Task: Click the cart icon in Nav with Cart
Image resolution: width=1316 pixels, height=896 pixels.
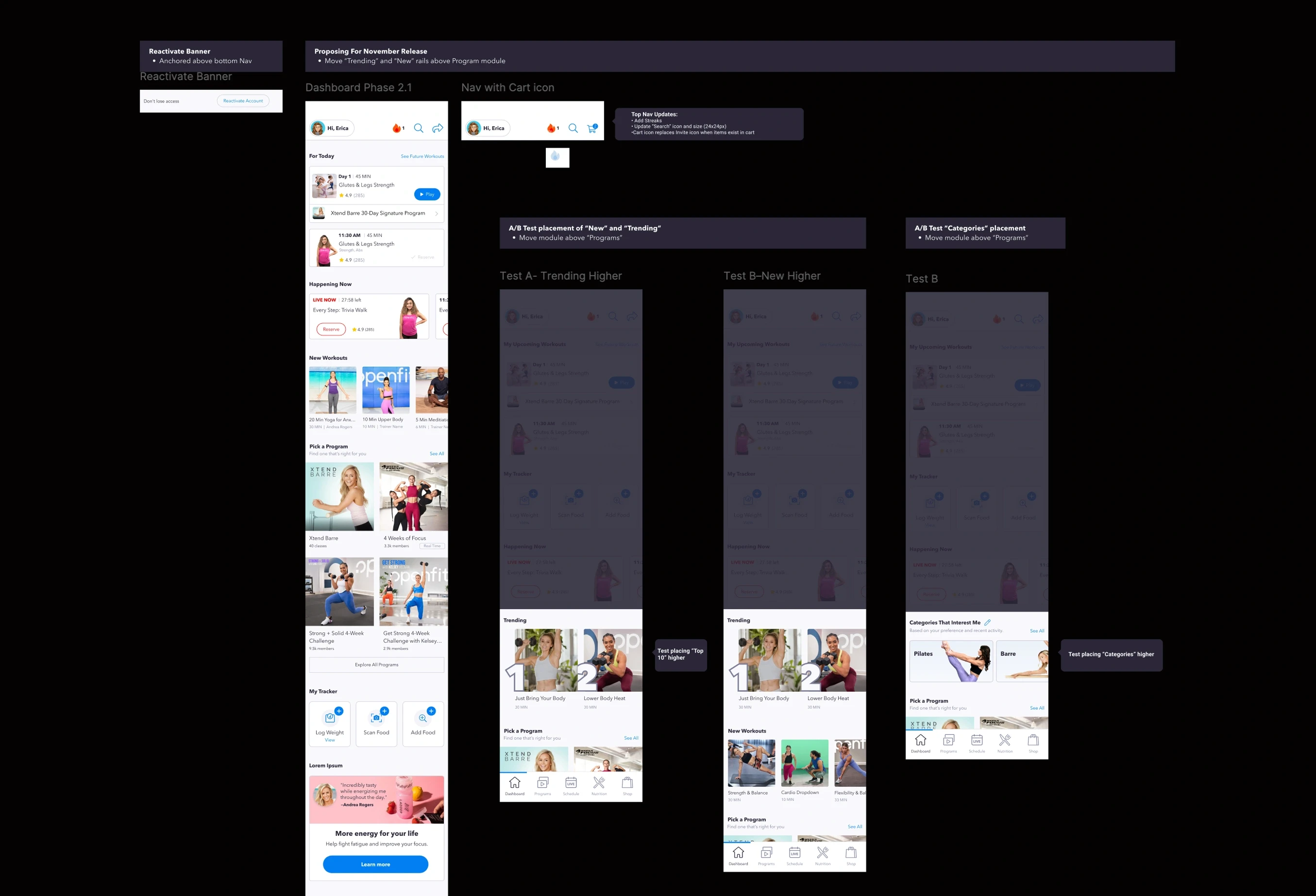Action: (592, 129)
